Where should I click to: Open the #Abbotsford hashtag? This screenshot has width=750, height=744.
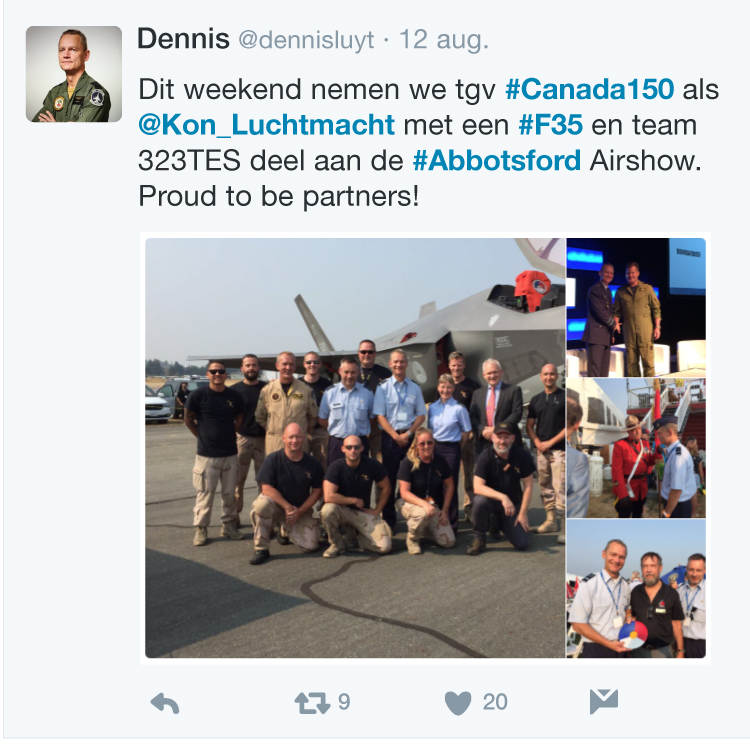(496, 160)
